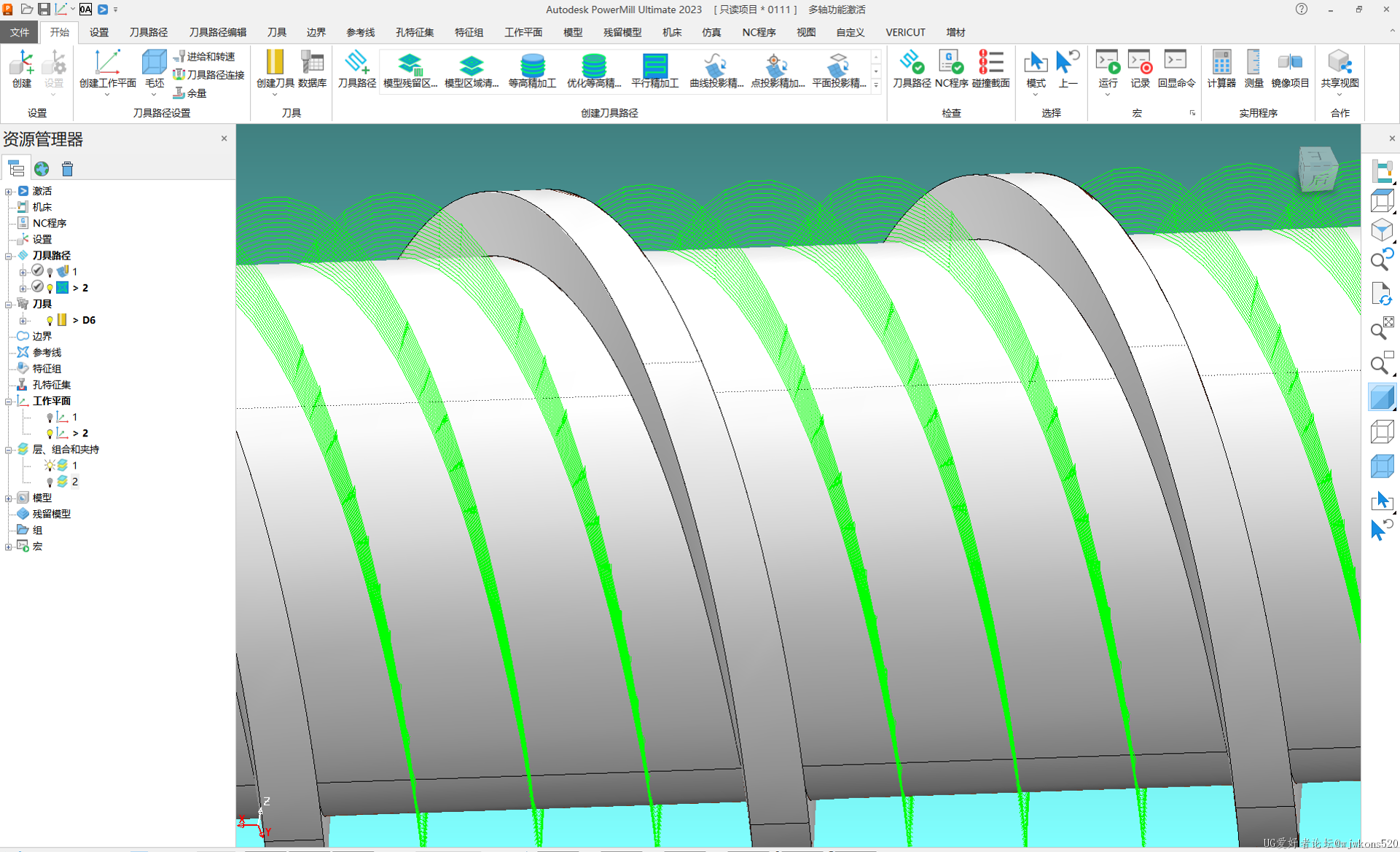Open the 数据库 tool database
The image size is (1400, 852).
(x=312, y=69)
